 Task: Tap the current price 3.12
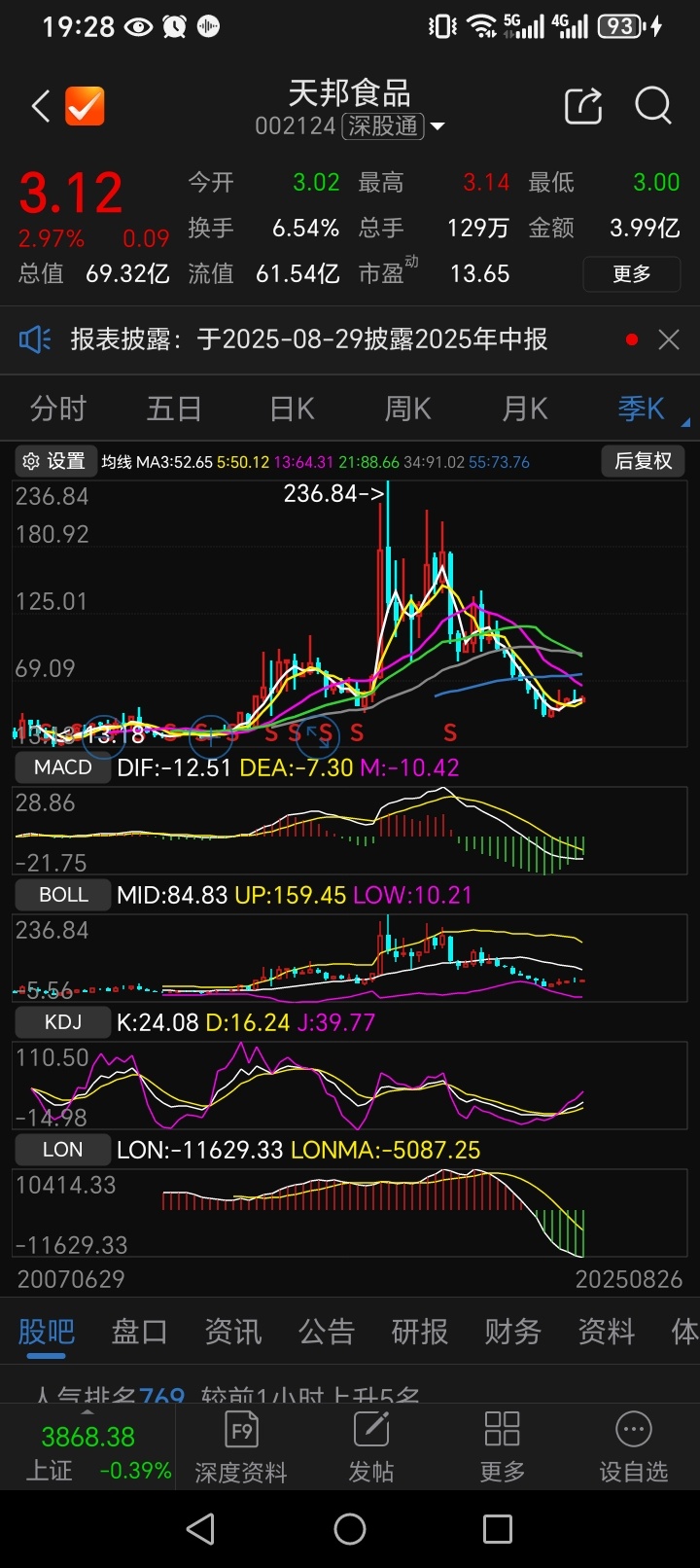click(71, 193)
